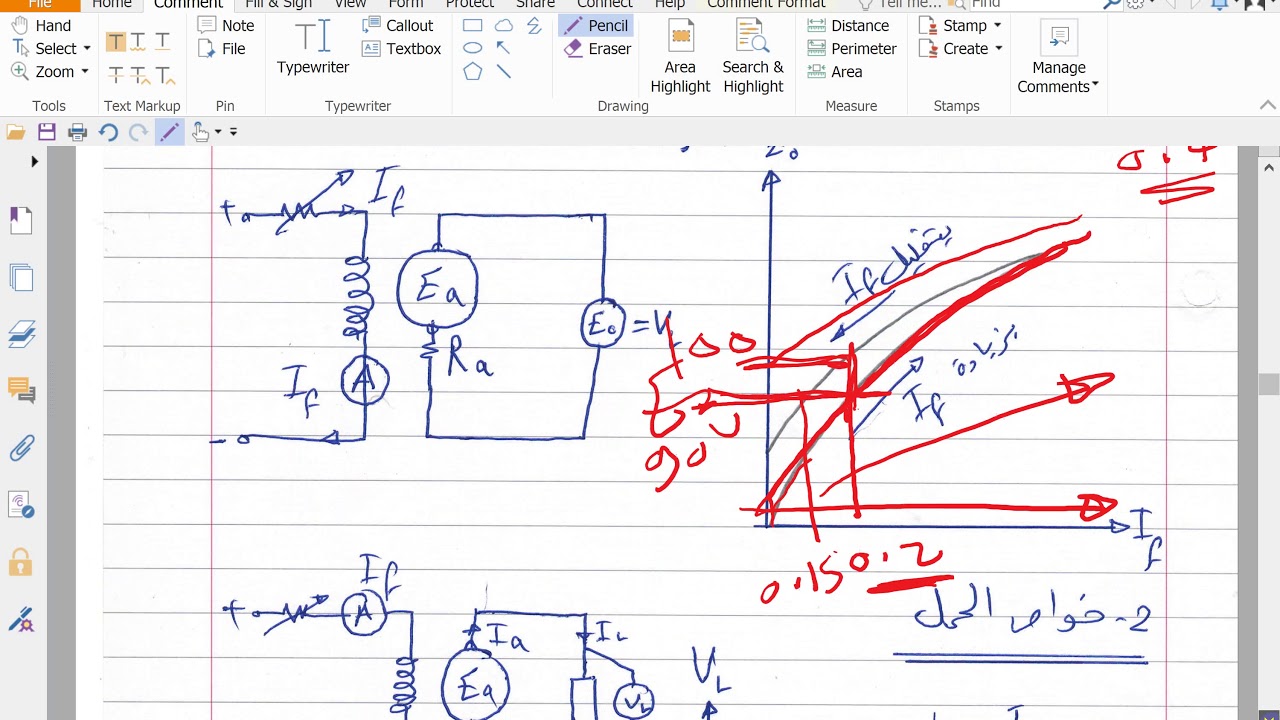Activate the Pencil drawing tool
The image size is (1280, 720).
(x=595, y=25)
